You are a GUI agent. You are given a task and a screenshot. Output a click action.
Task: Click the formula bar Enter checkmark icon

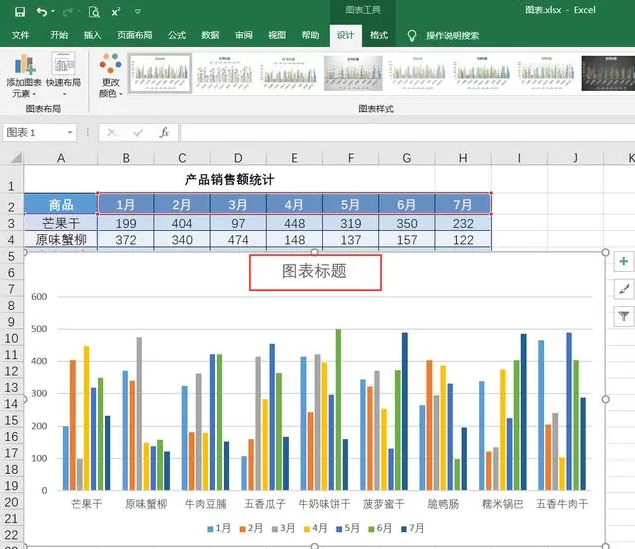[x=138, y=132]
